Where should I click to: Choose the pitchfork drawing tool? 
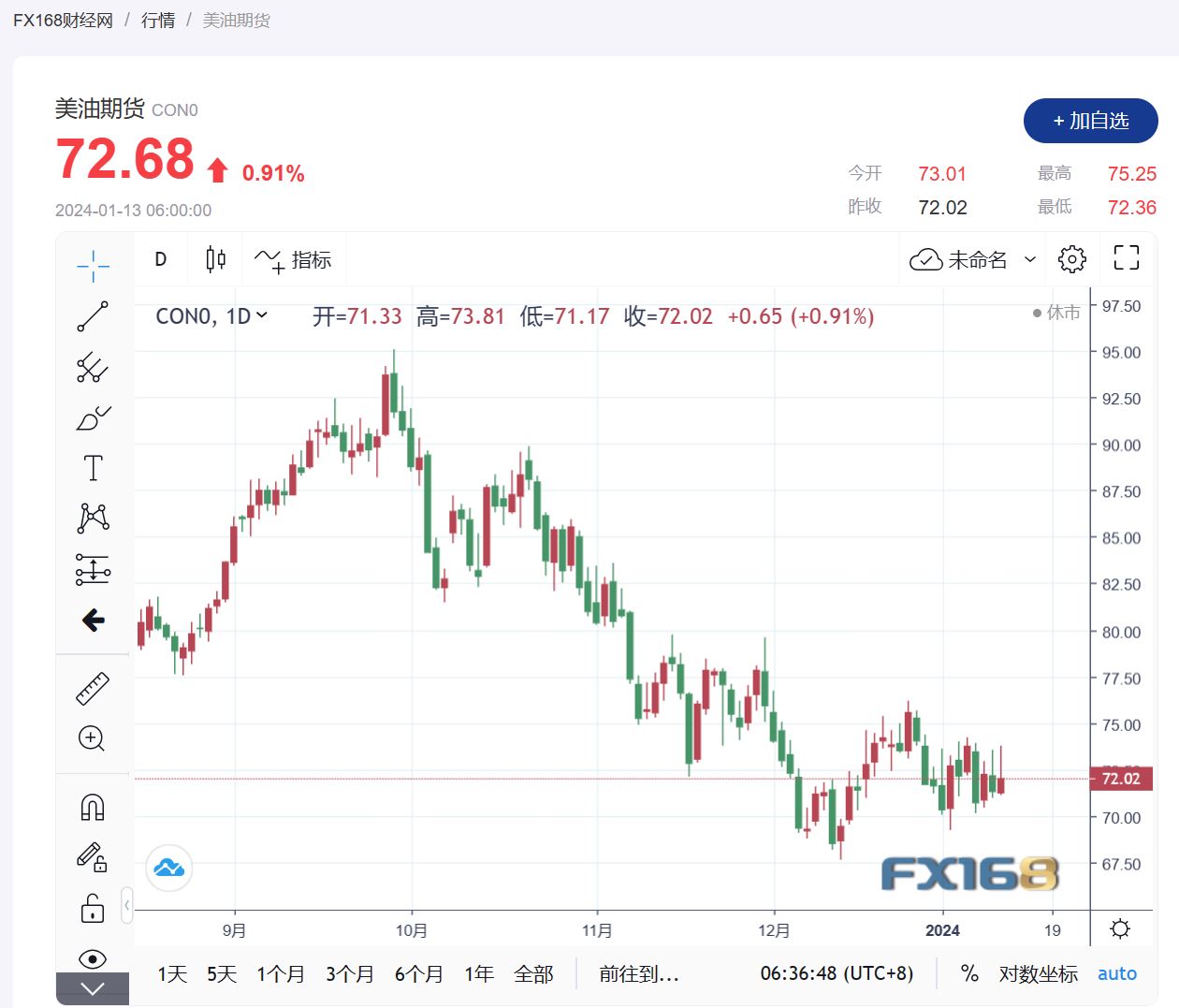click(x=93, y=367)
